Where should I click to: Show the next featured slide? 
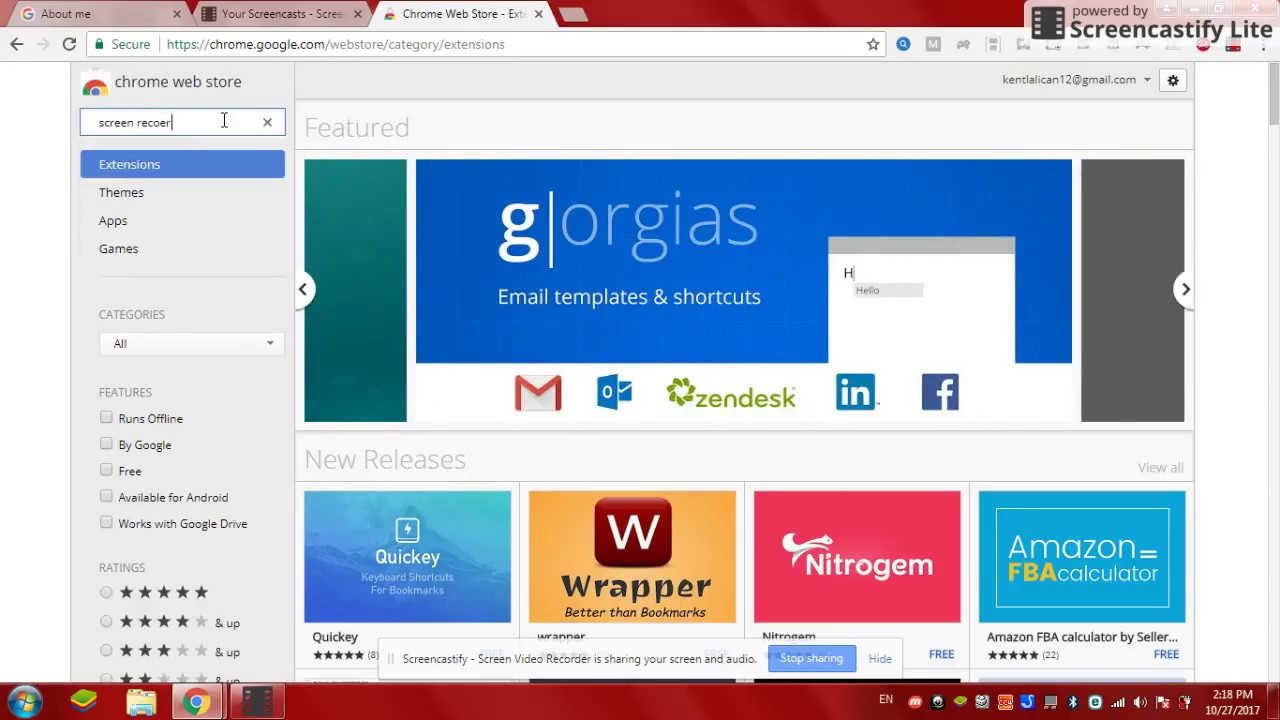click(1185, 289)
